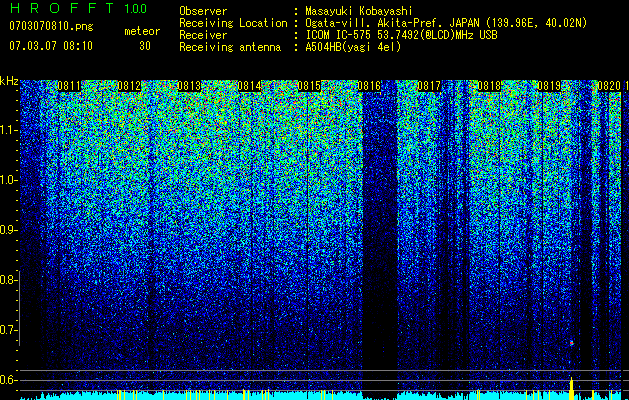Click the date stamp 07.03.07 08:10
The image size is (629, 400).
pyautogui.click(x=51, y=46)
